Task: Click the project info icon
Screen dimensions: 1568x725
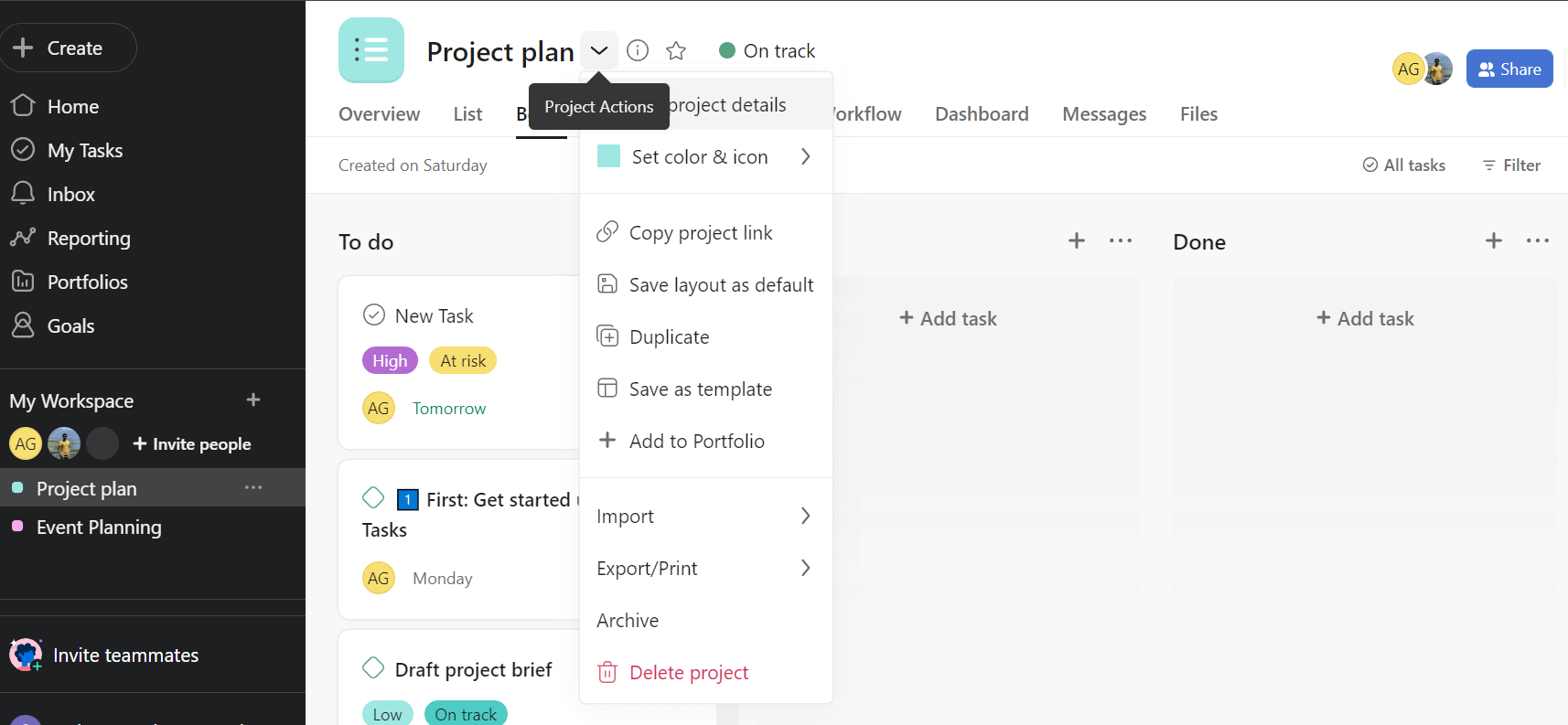Action: pyautogui.click(x=638, y=50)
